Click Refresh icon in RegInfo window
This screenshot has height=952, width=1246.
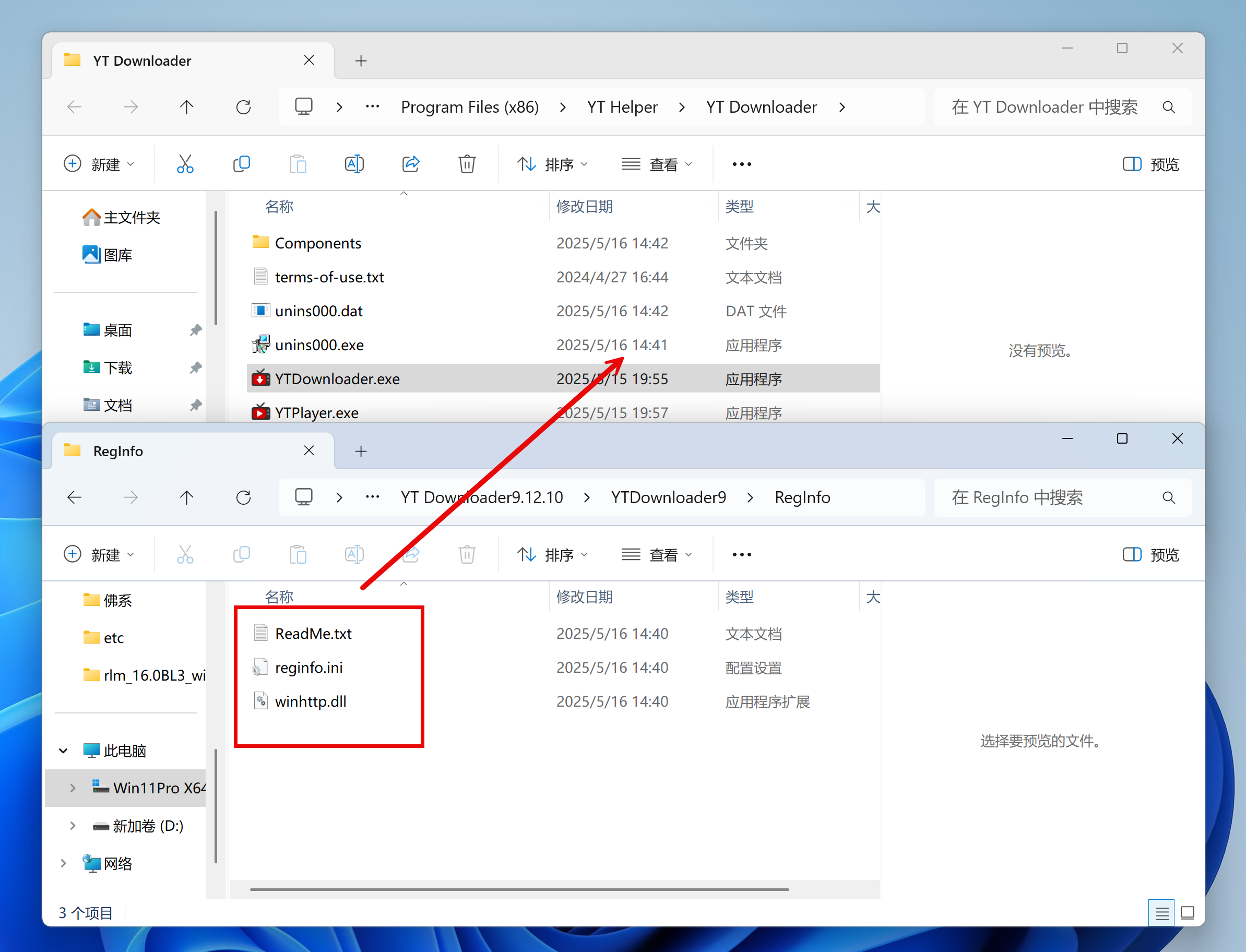coord(243,497)
